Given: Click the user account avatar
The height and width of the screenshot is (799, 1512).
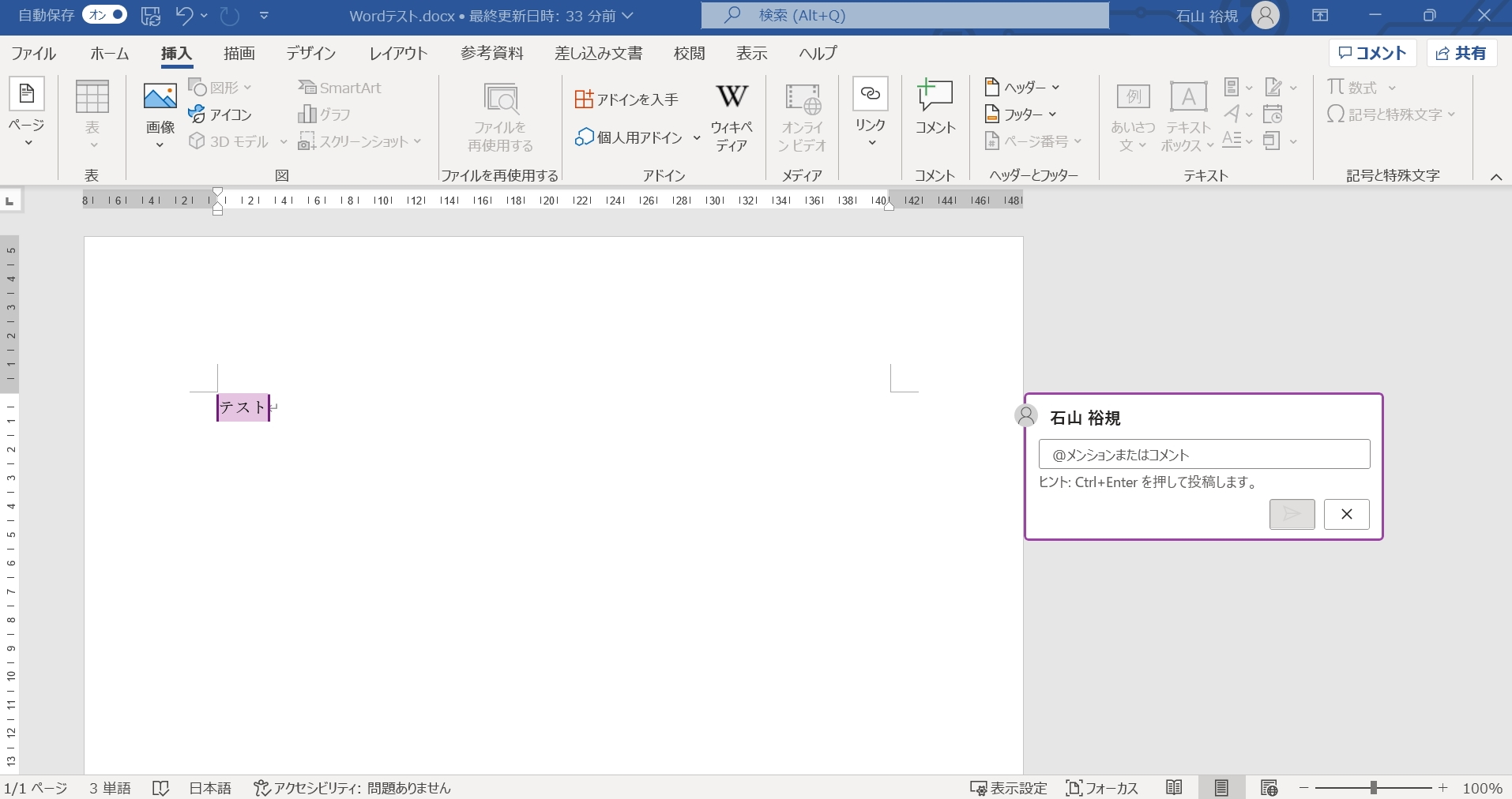Looking at the screenshot, I should pos(1265,15).
